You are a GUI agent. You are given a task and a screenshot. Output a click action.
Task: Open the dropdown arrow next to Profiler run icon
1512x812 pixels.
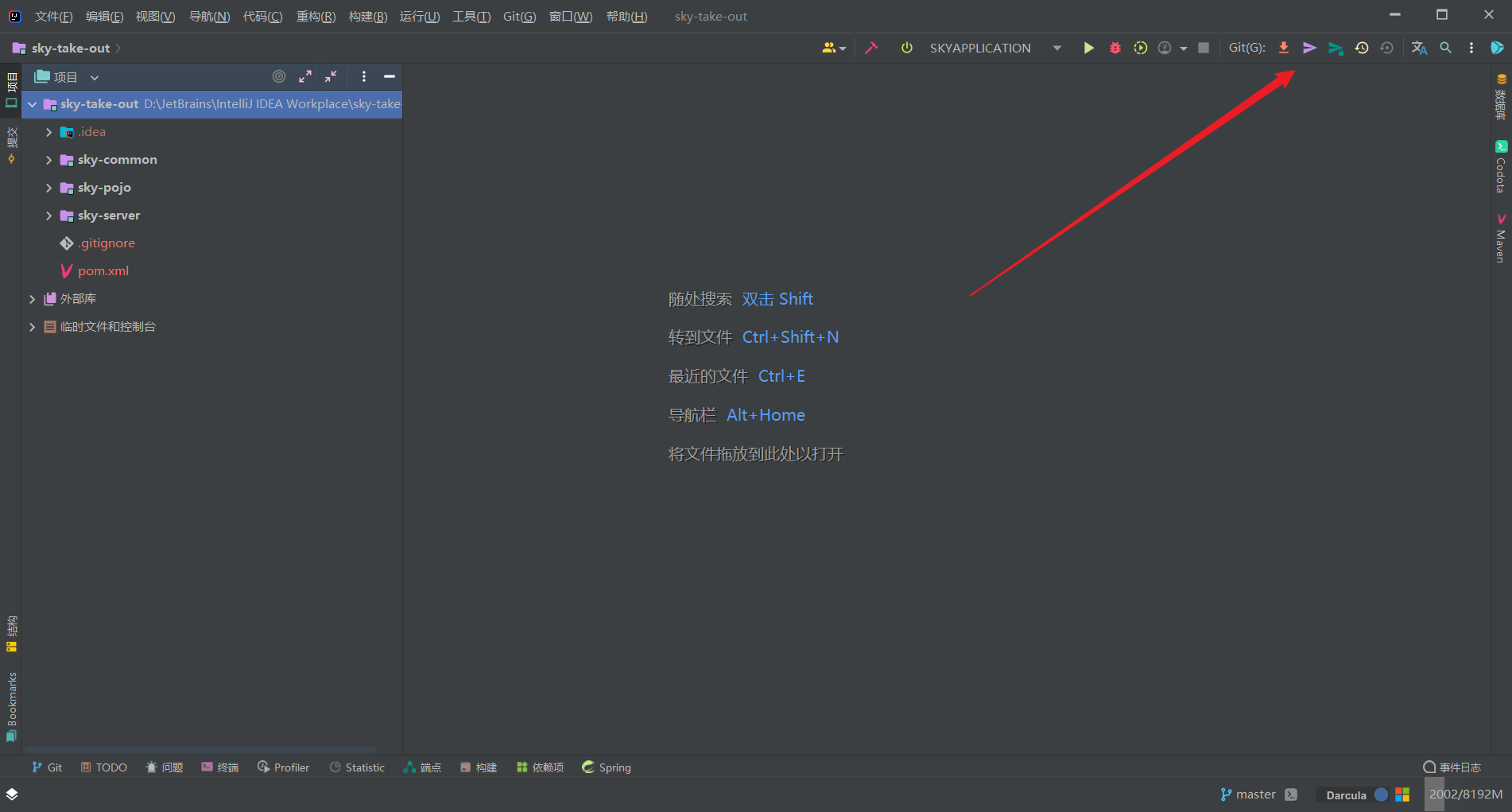coord(1183,49)
